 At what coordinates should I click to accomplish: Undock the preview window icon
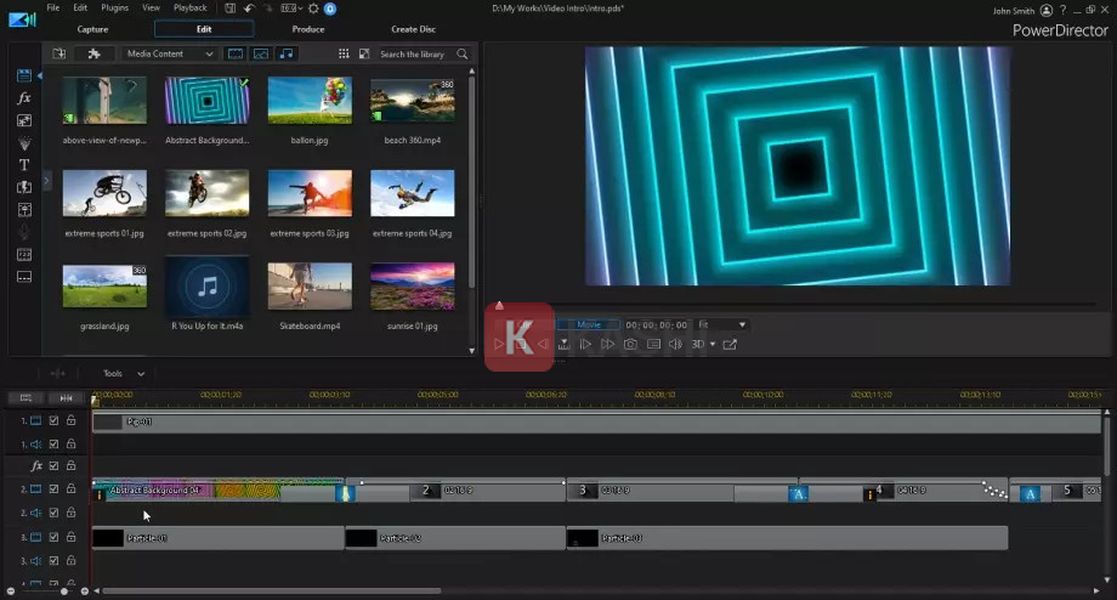[730, 344]
